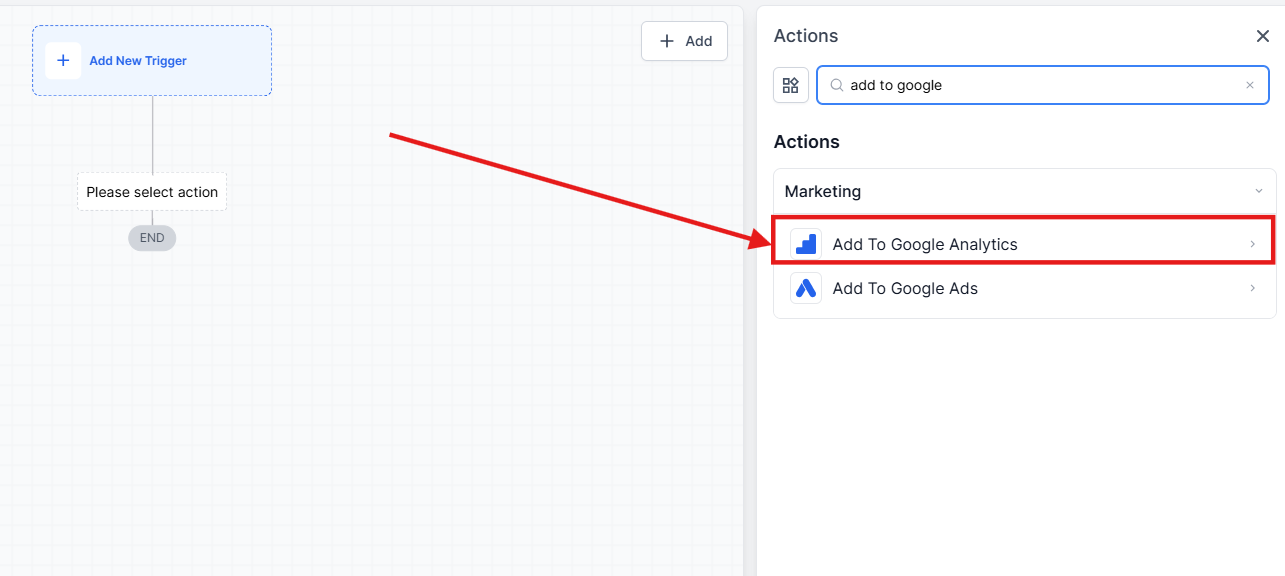The image size is (1285, 576).
Task: Collapse Marketing using its chevron arrow
Action: 1258,191
